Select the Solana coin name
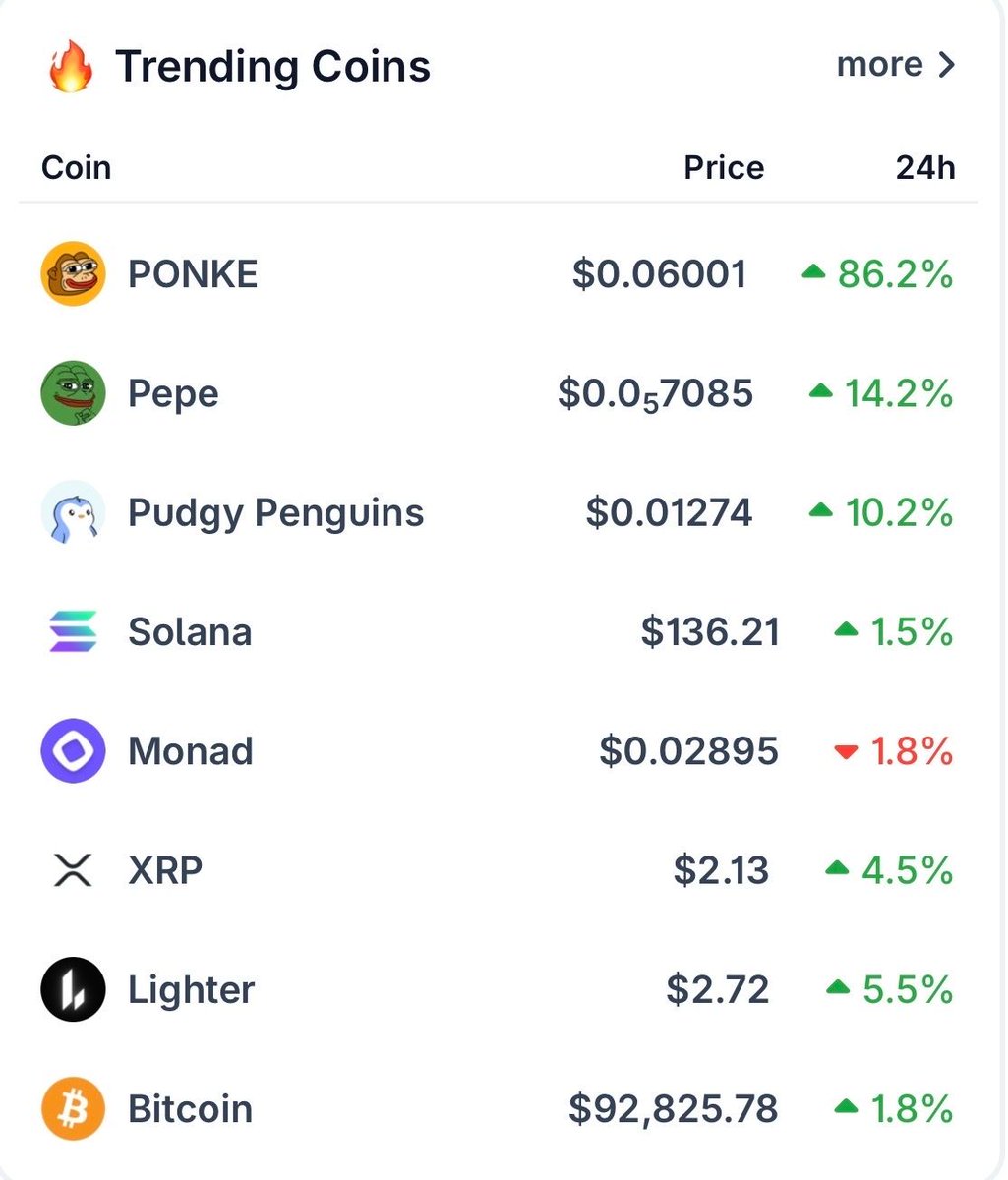The width and height of the screenshot is (1008, 1180). (190, 632)
